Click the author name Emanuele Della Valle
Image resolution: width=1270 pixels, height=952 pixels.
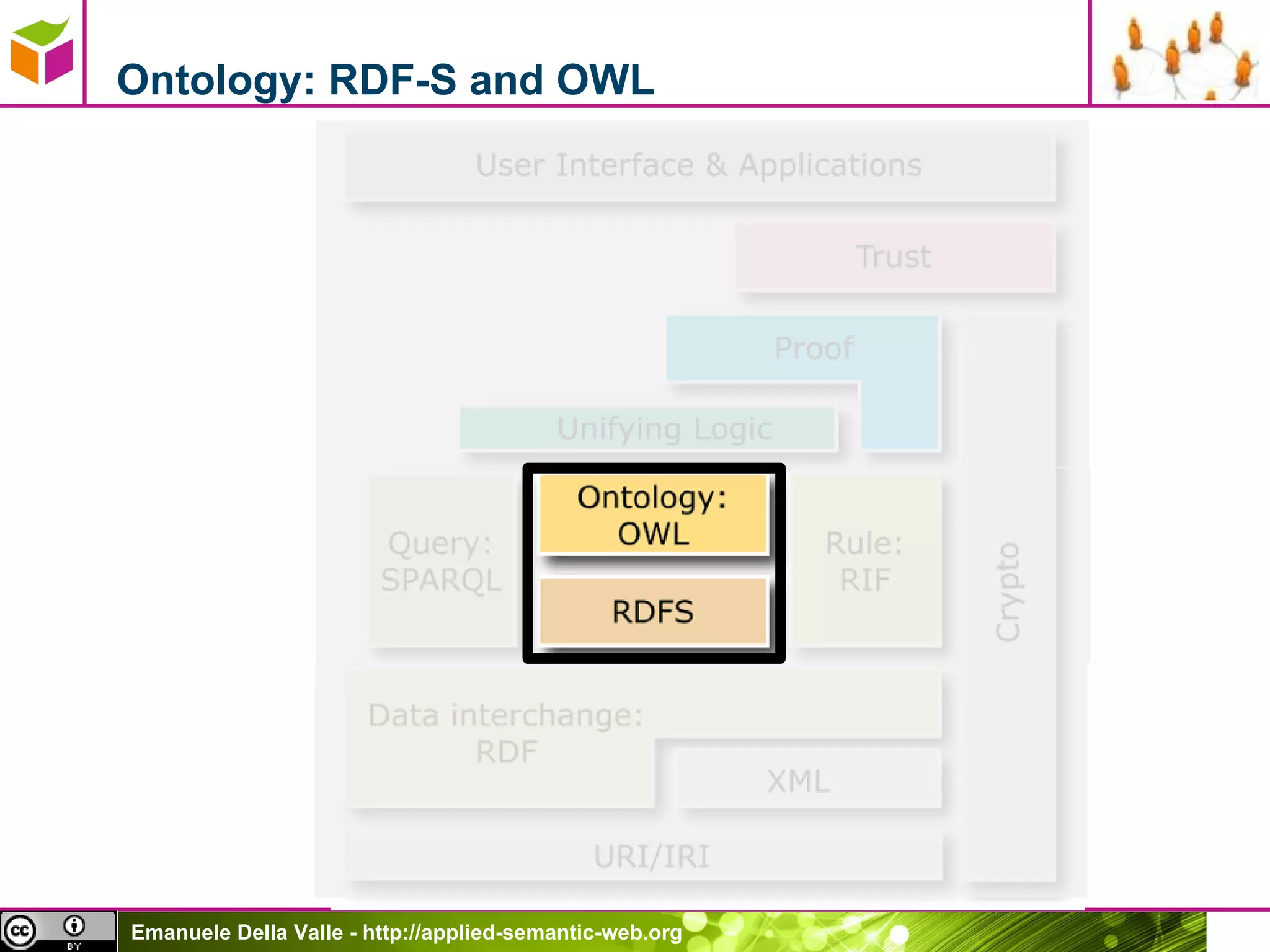(x=237, y=932)
